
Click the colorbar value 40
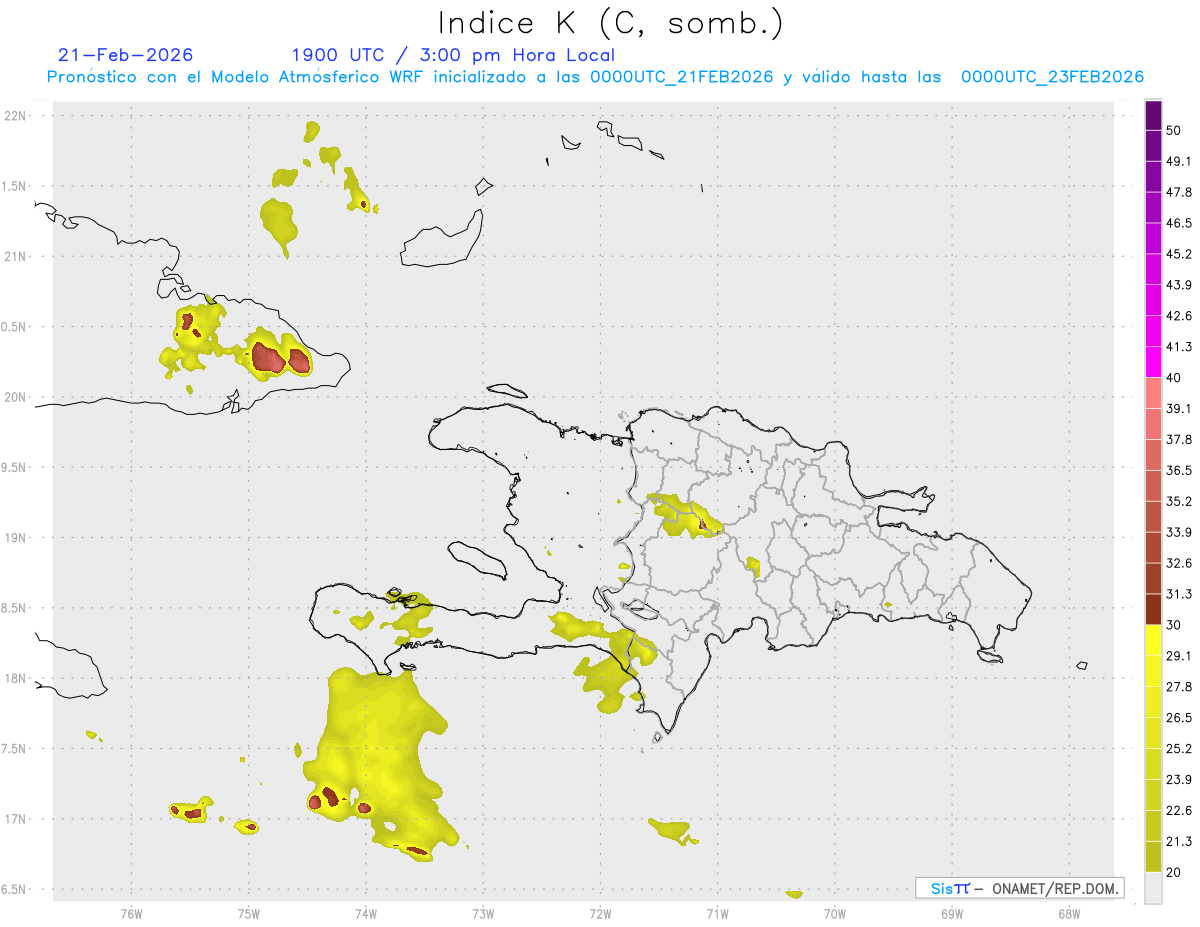click(1174, 378)
